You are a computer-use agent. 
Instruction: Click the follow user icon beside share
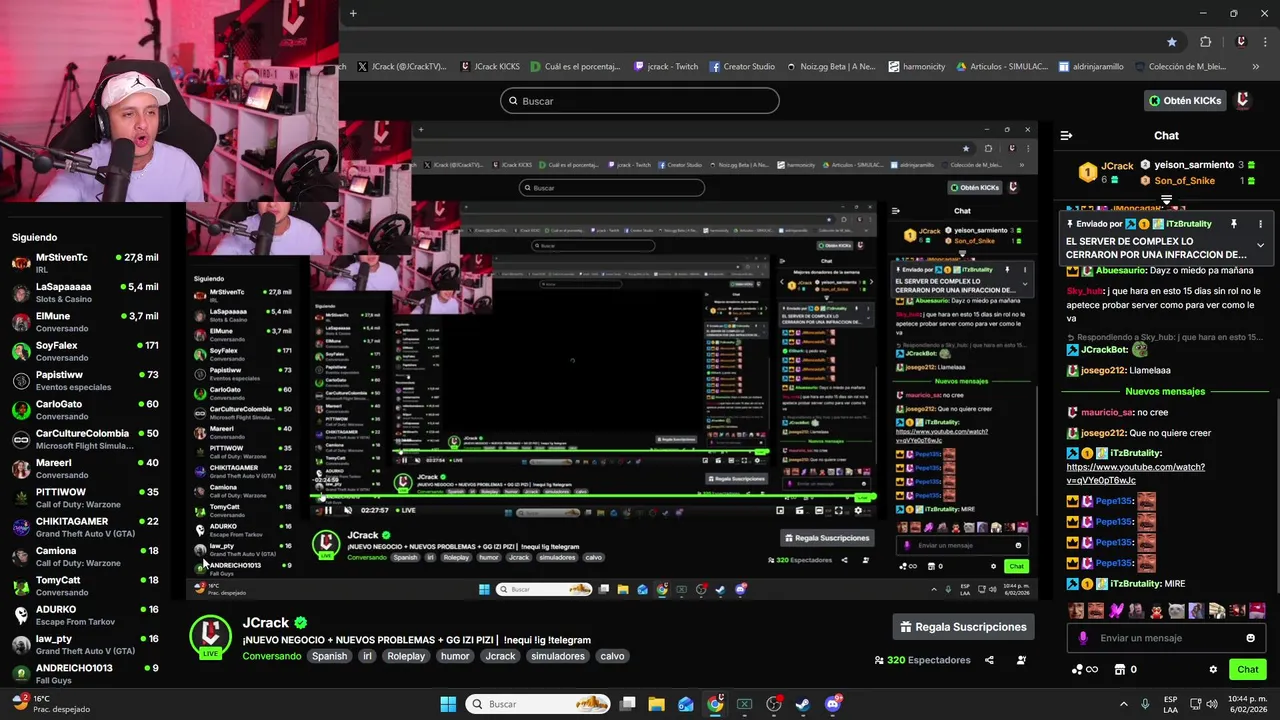(1021, 660)
